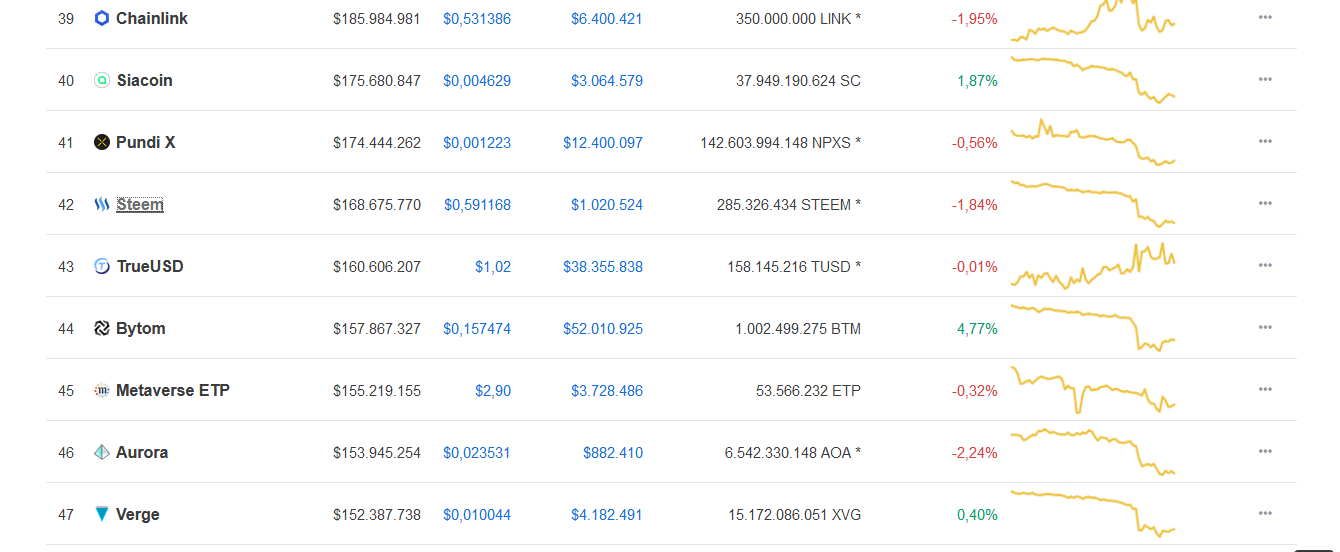Open the three-dot menu for Verge
1340x552 pixels.
click(1265, 513)
